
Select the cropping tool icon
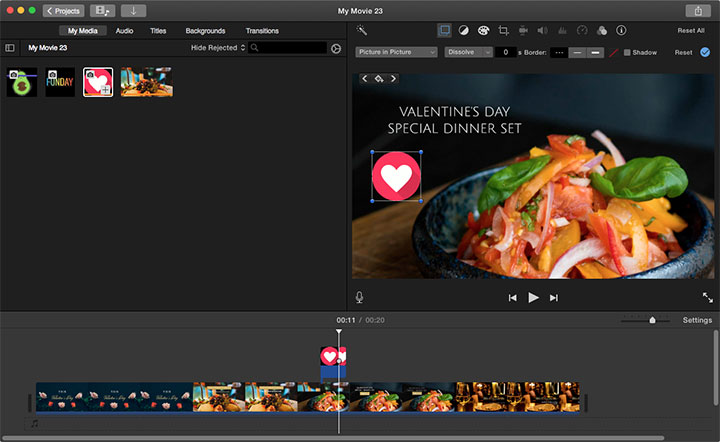click(x=503, y=31)
